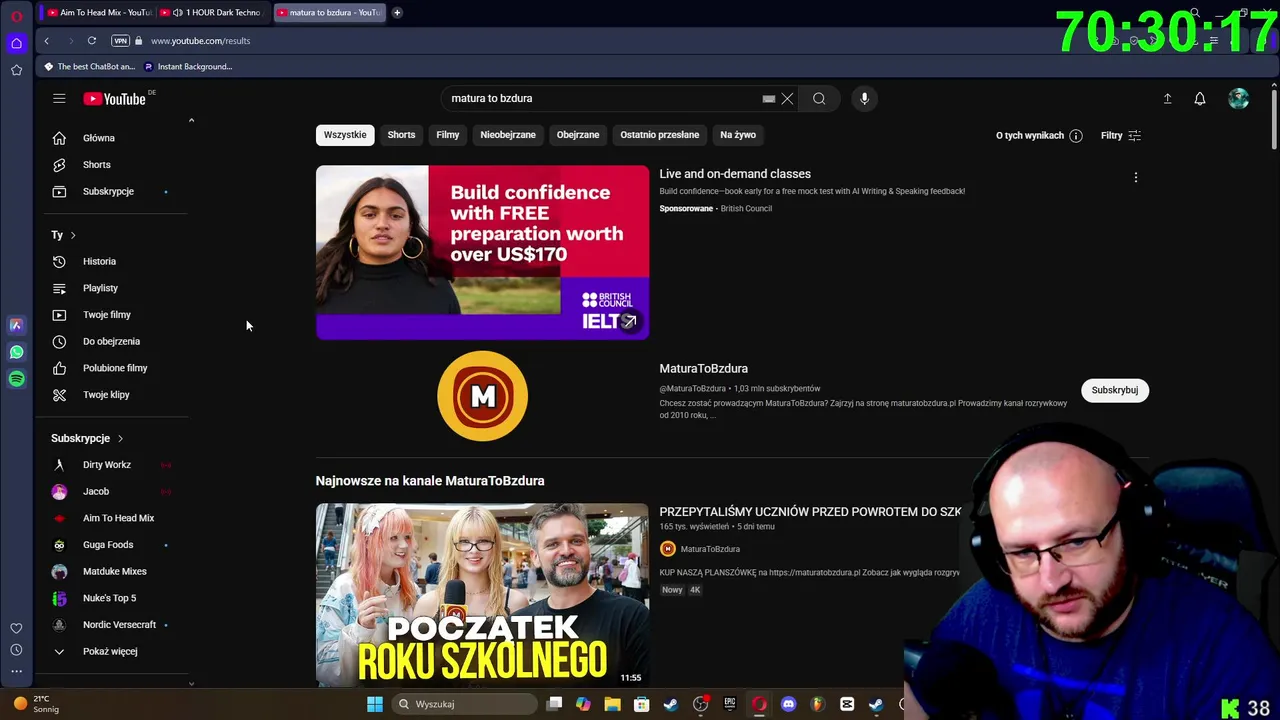The height and width of the screenshot is (720, 1280).
Task: Click the page vertical scrollbar
Action: pyautogui.click(x=1274, y=120)
